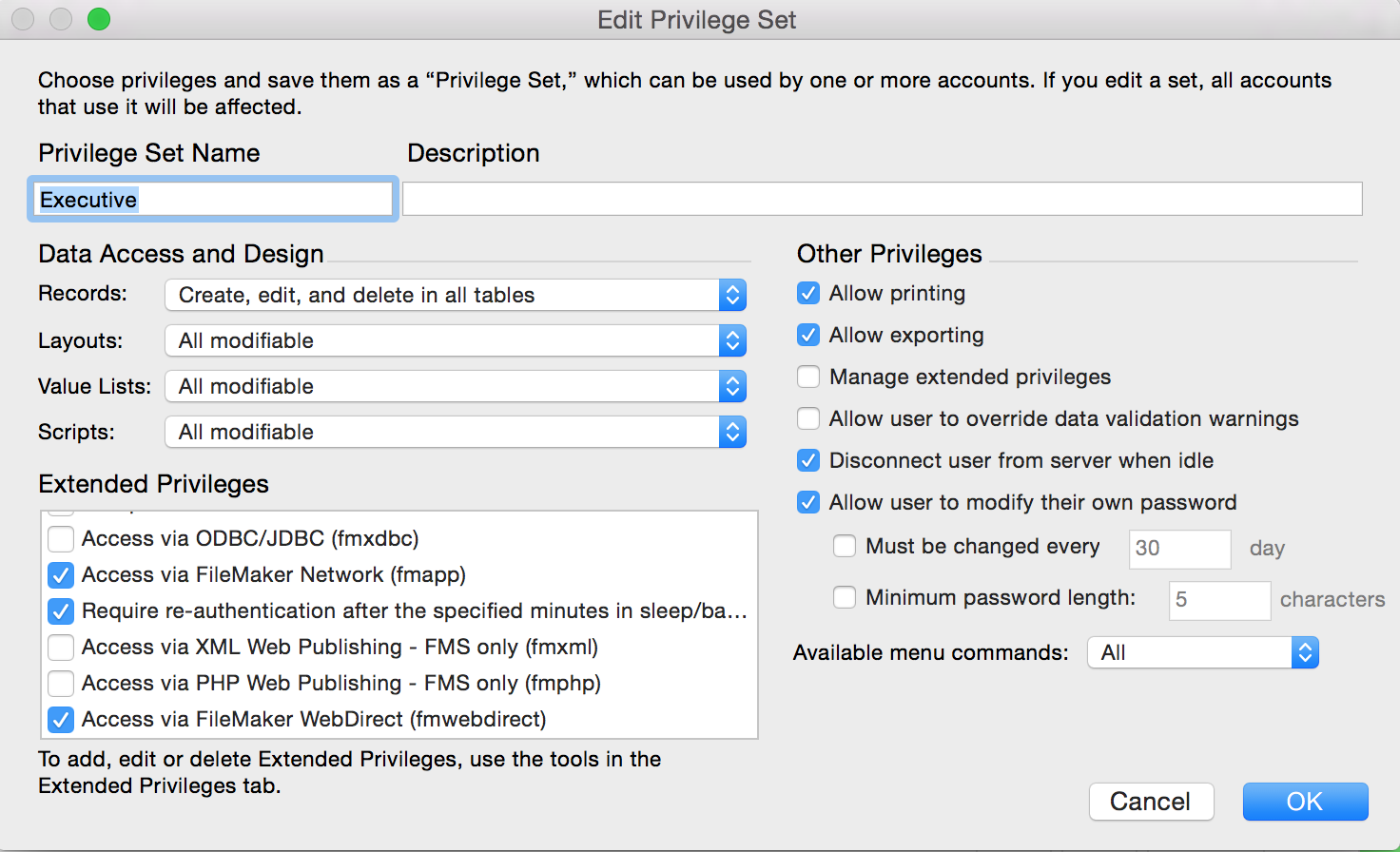Image resolution: width=1400 pixels, height=852 pixels.
Task: Expand the Layouts dropdown menu
Action: [456, 340]
